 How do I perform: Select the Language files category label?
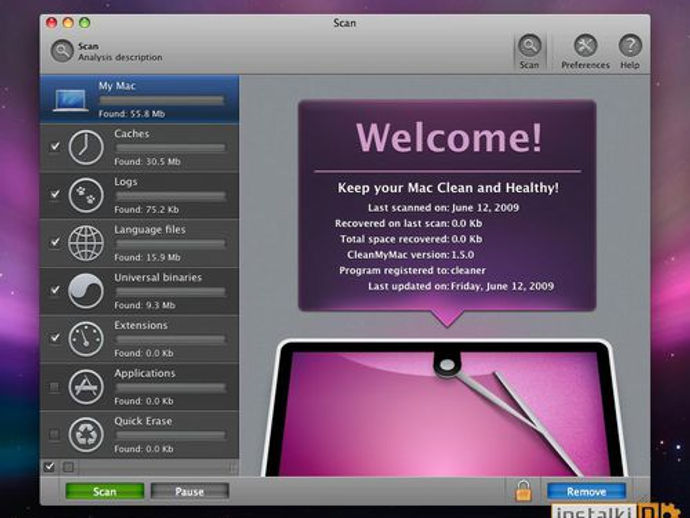click(x=150, y=229)
